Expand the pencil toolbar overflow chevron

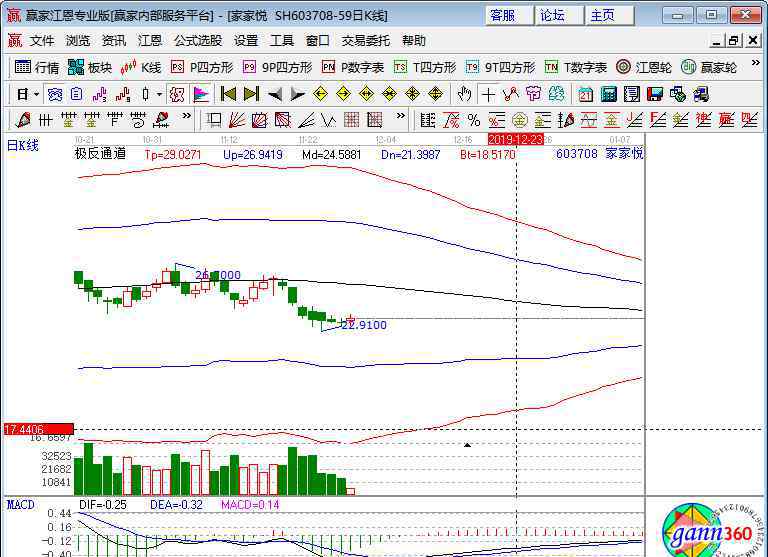187,116
